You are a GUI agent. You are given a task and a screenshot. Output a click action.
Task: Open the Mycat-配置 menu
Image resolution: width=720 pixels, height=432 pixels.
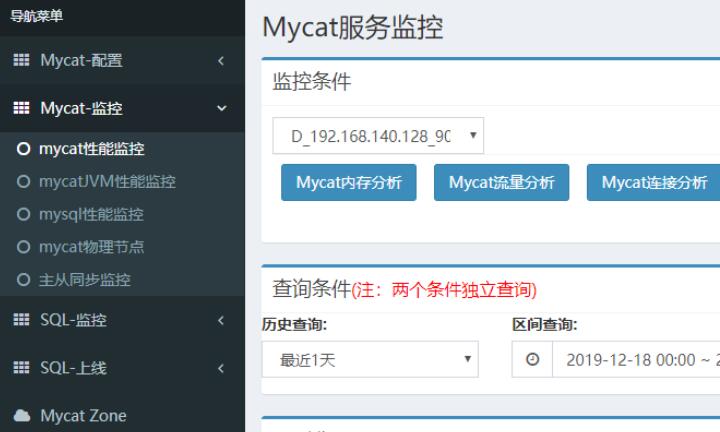[81, 60]
